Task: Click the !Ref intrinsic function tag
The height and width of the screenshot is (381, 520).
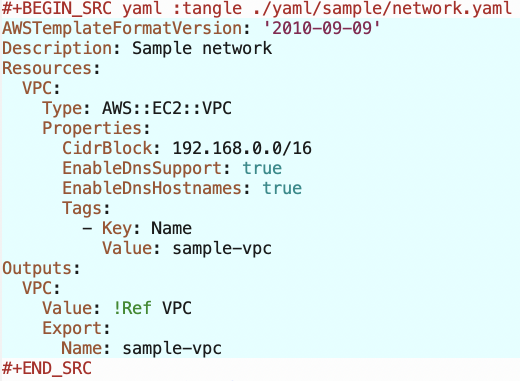Action: click(132, 308)
